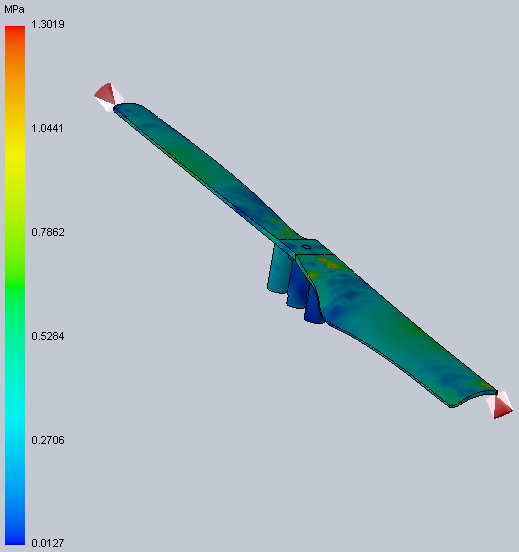This screenshot has height=552, width=519.
Task: Select the maximum legend value 1.3019
Action: (x=48, y=24)
